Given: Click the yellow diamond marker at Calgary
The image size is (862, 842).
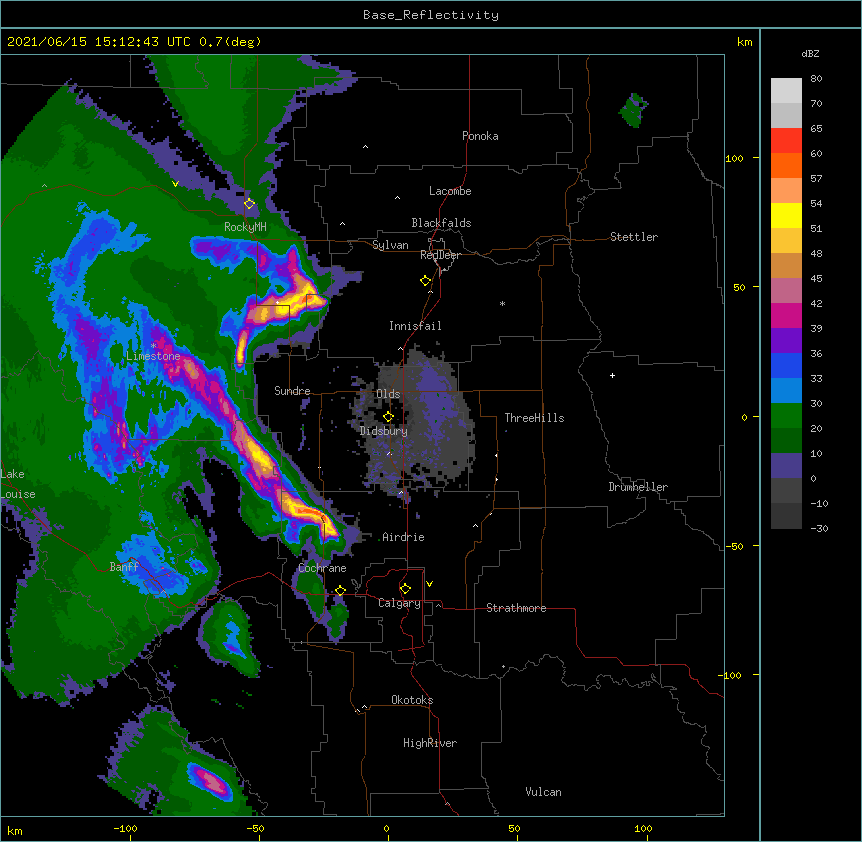Looking at the screenshot, I should click(x=405, y=589).
